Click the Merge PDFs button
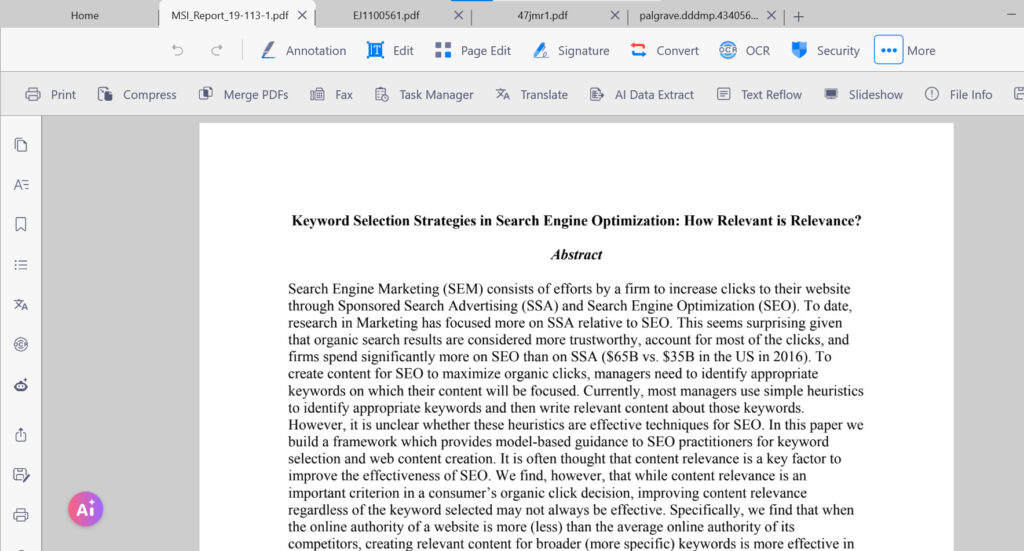The height and width of the screenshot is (551, 1024). [x=244, y=95]
